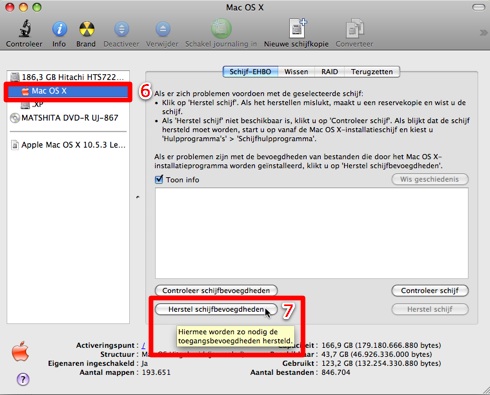Click the toolbar toggle pill in the title bar
490x395 pixels.
point(479,7)
